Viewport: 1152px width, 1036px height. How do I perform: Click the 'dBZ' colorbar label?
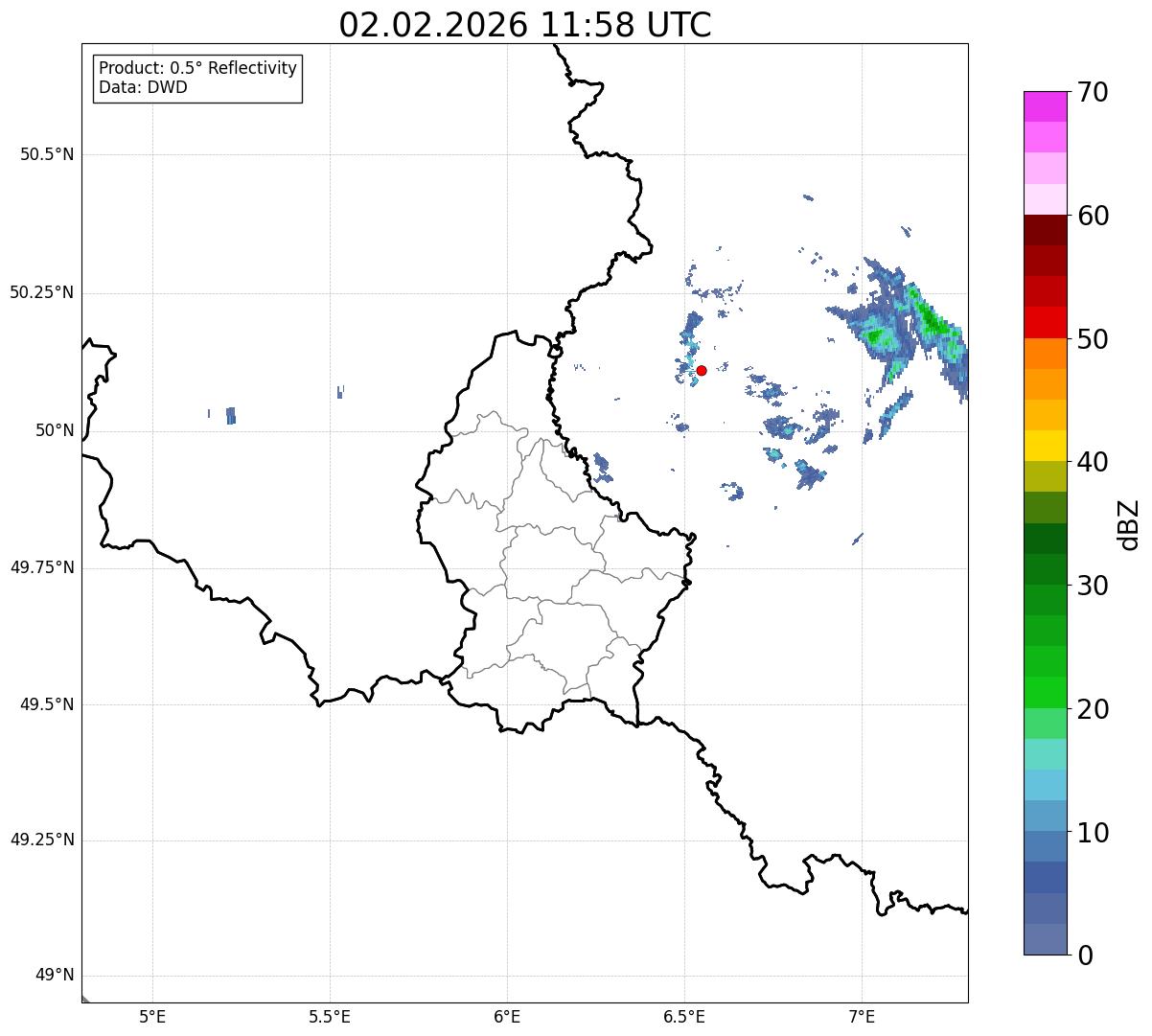pyautogui.click(x=1129, y=524)
